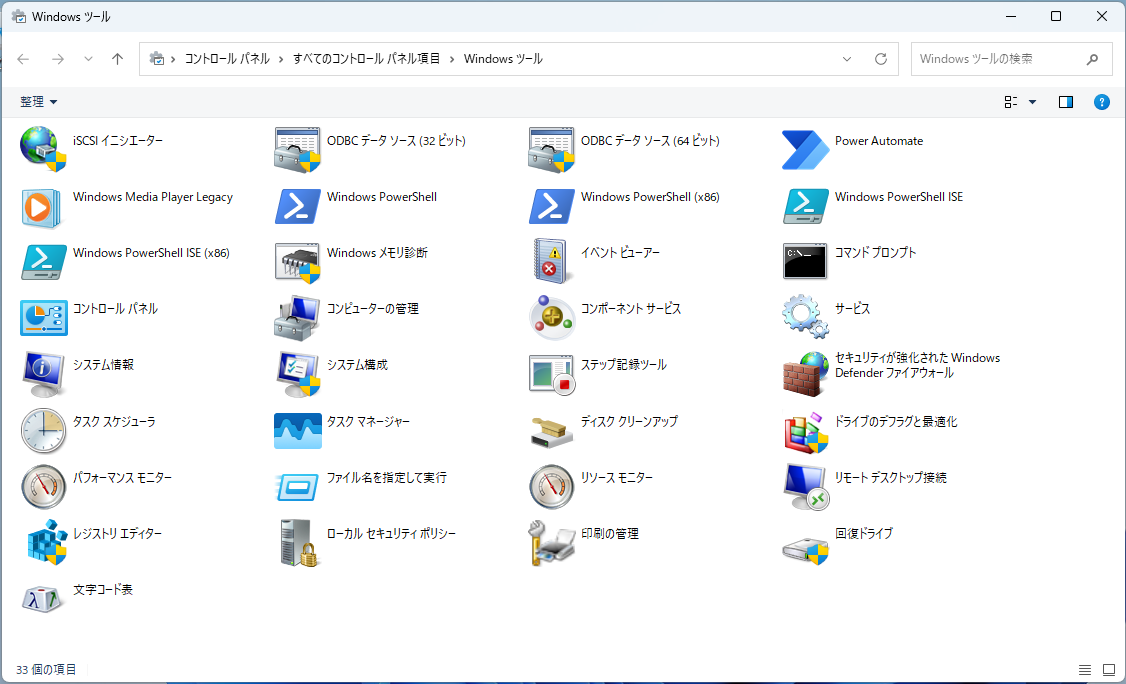Image resolution: width=1126 pixels, height=684 pixels.
Task: Select the ファイル名を指定して実行 icon
Action: (x=297, y=486)
